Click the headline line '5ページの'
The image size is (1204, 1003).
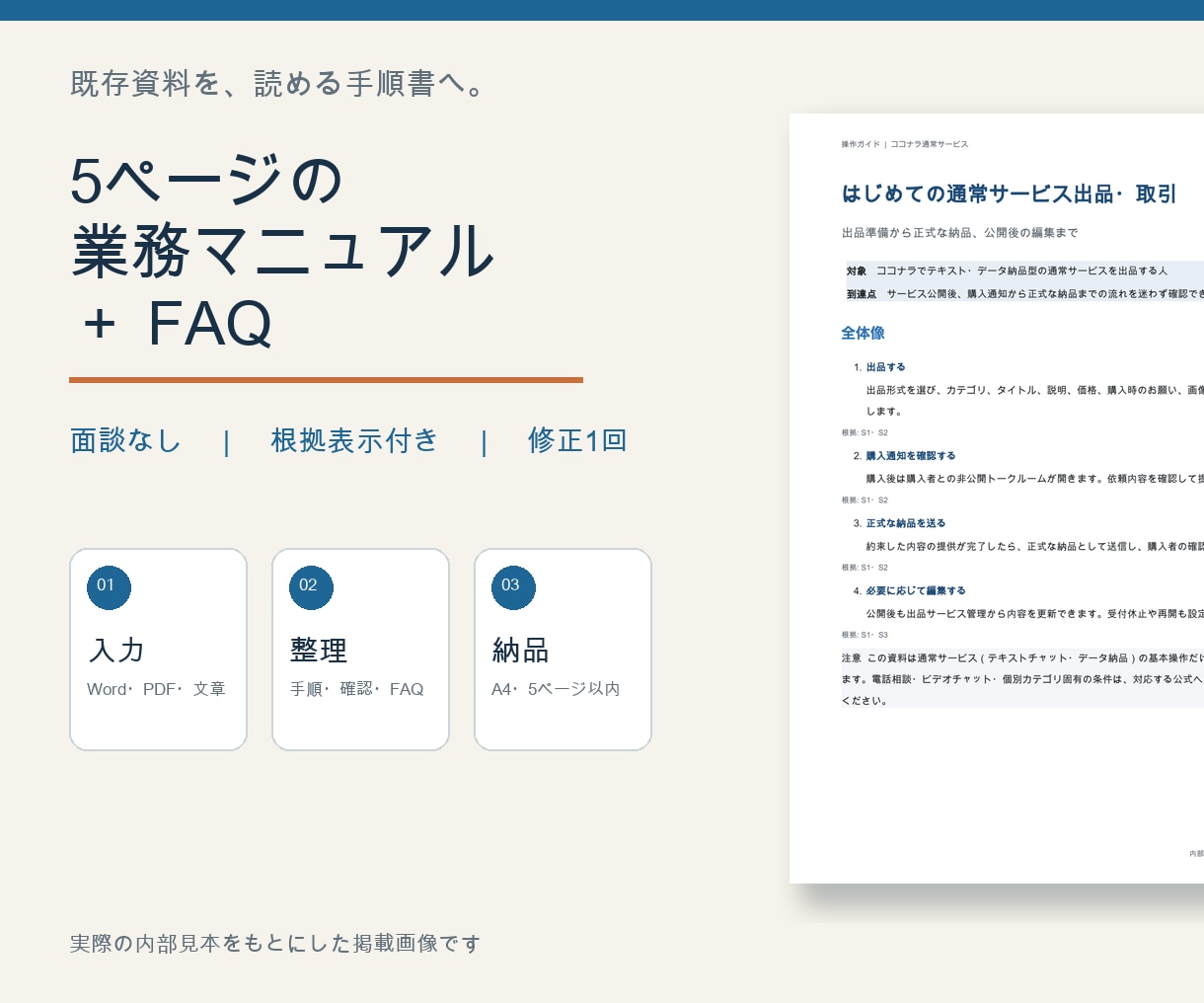tap(206, 180)
